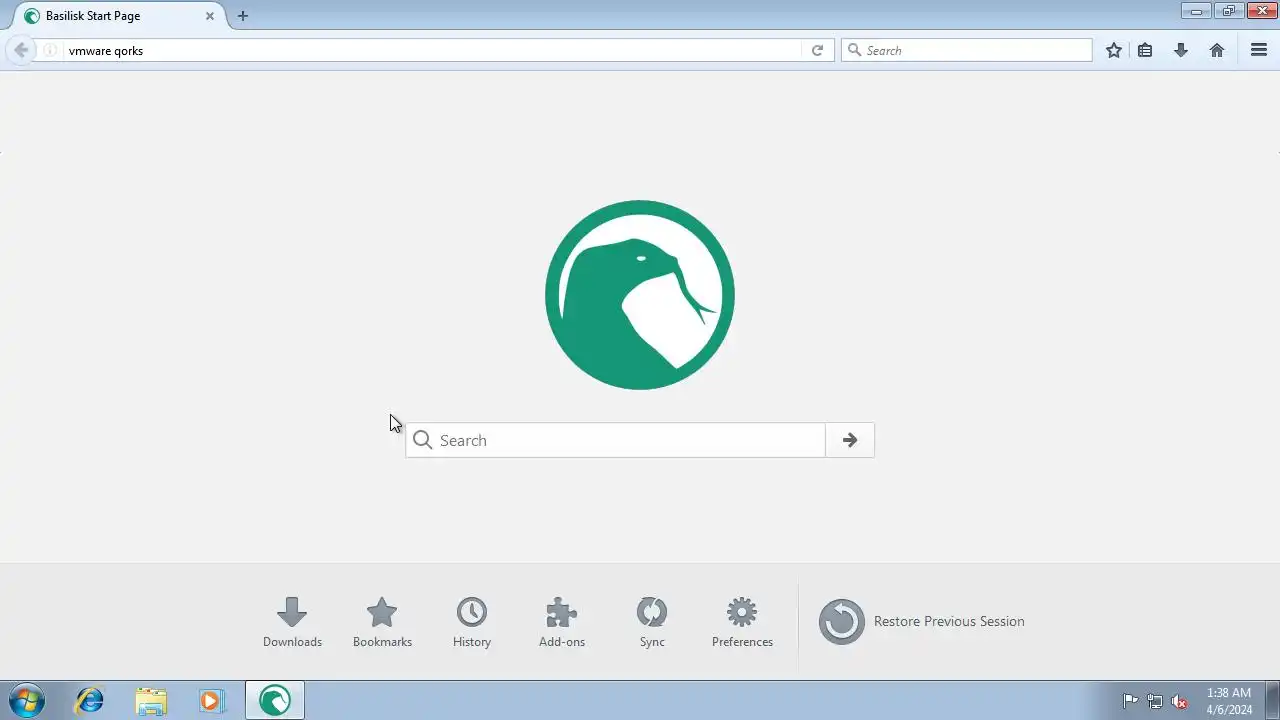Viewport: 1280px width, 720px height.
Task: Open Preferences from the start page
Action: [742, 621]
